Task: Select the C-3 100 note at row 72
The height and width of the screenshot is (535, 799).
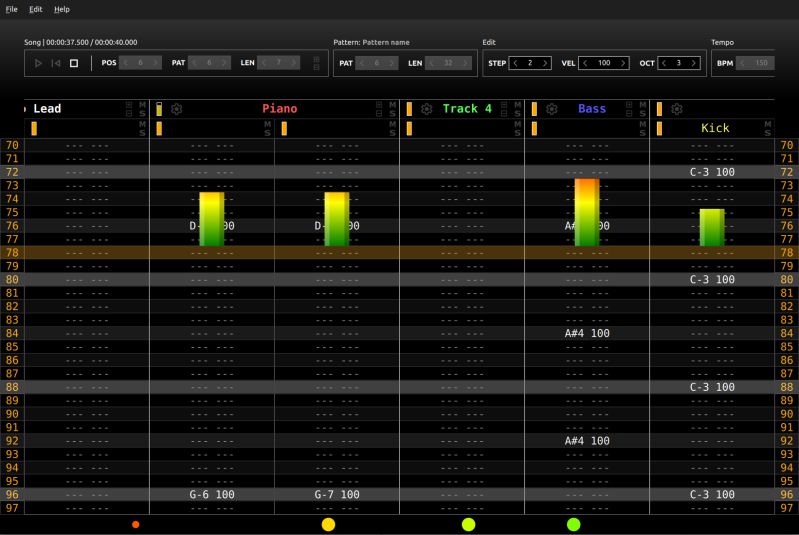Action: click(712, 172)
